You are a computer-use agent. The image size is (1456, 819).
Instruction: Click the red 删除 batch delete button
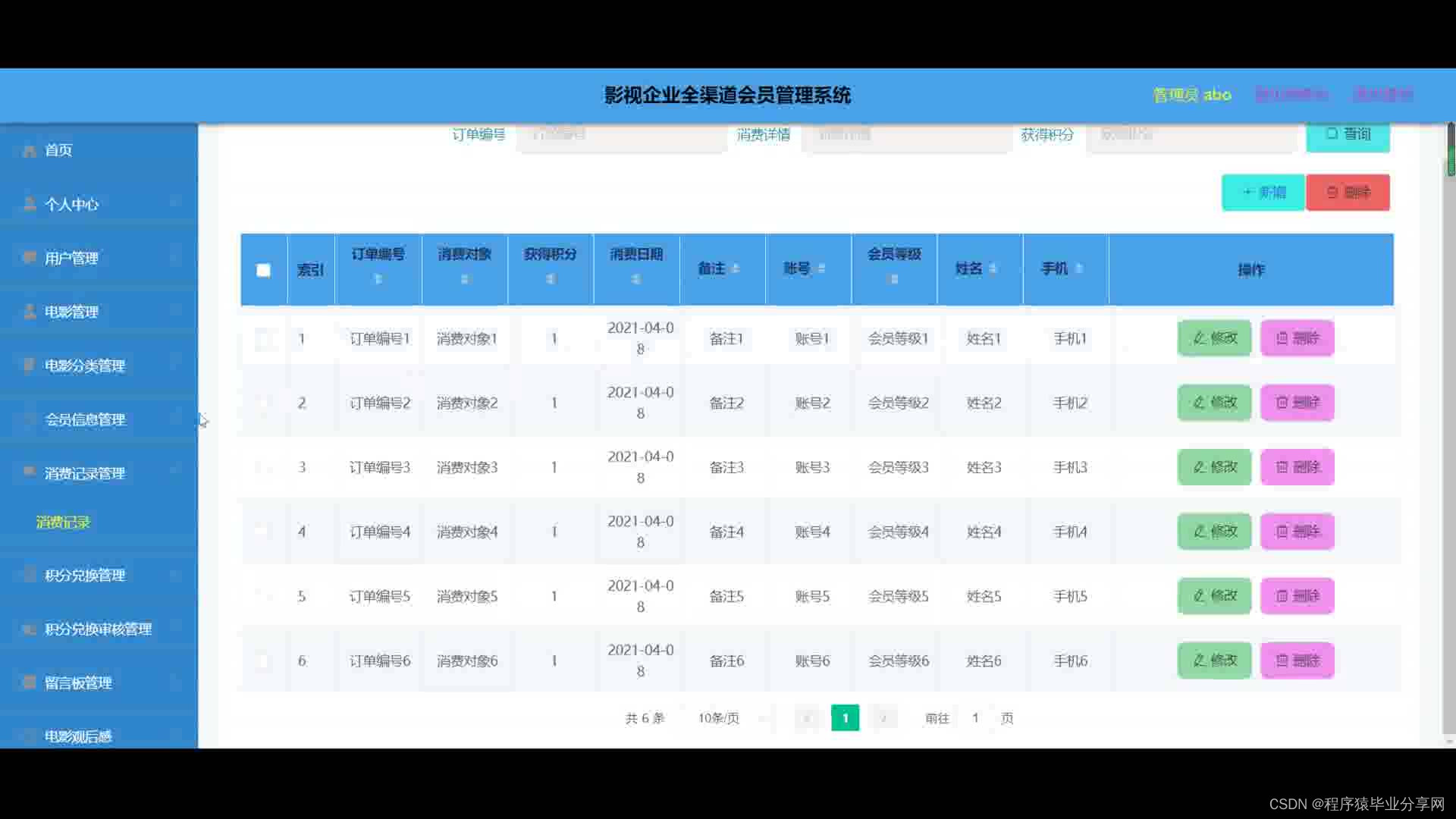point(1348,193)
